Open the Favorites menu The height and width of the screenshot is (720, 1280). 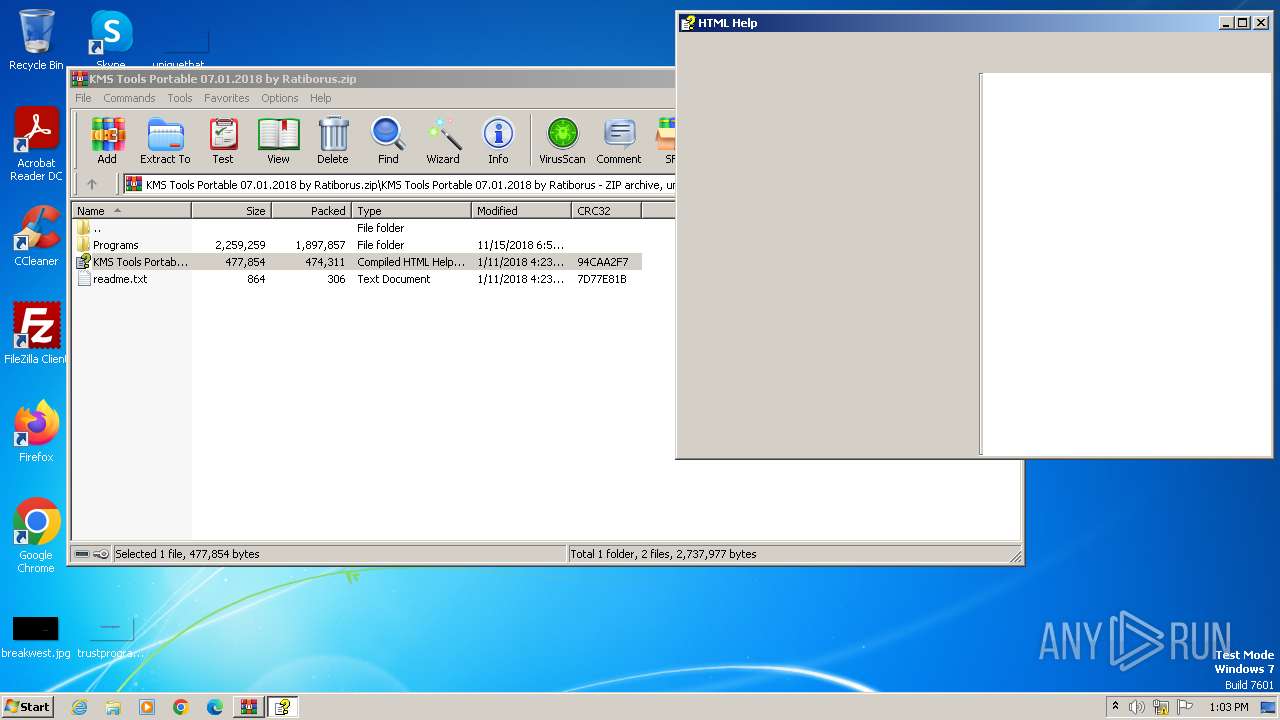(x=227, y=98)
